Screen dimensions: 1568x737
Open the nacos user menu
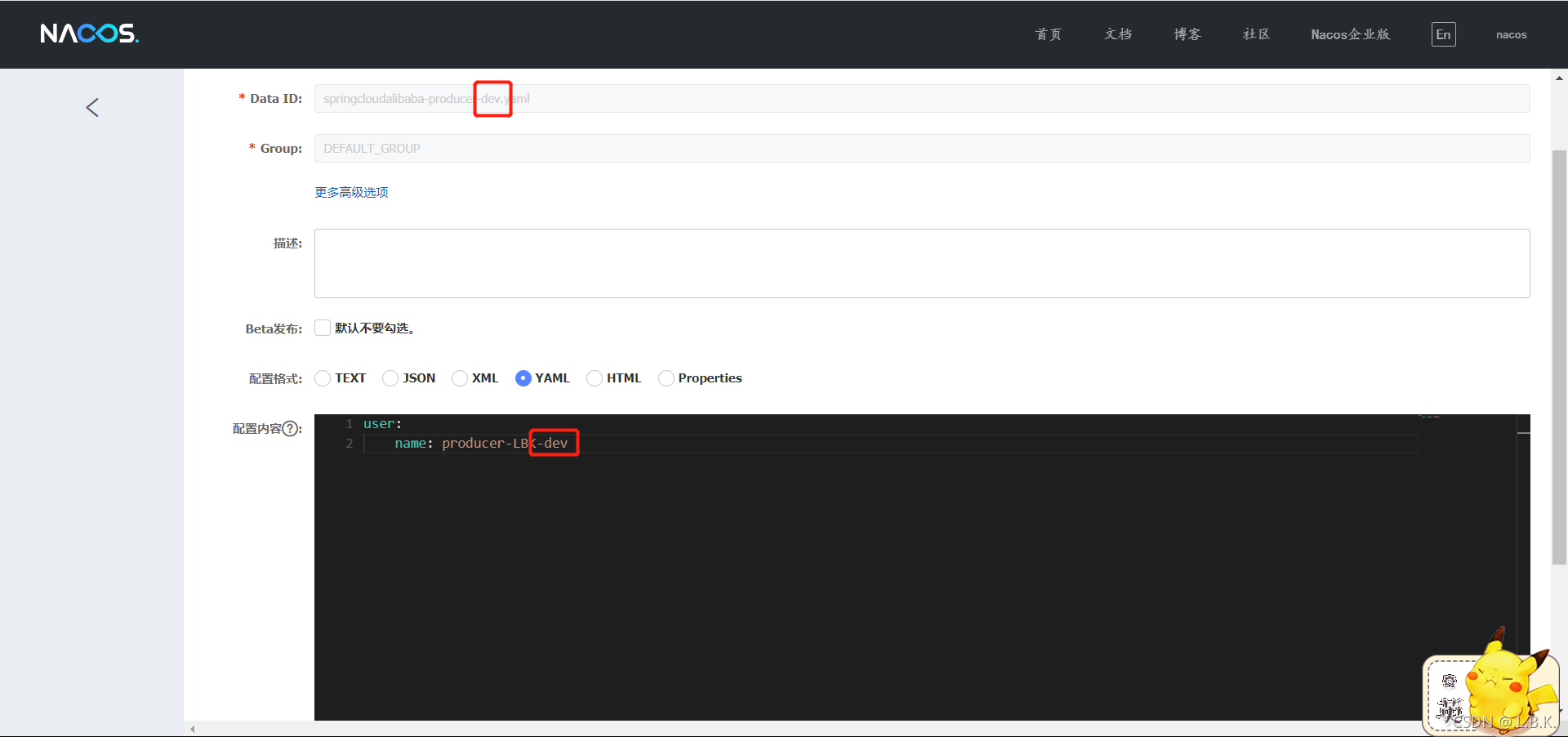[x=1511, y=34]
